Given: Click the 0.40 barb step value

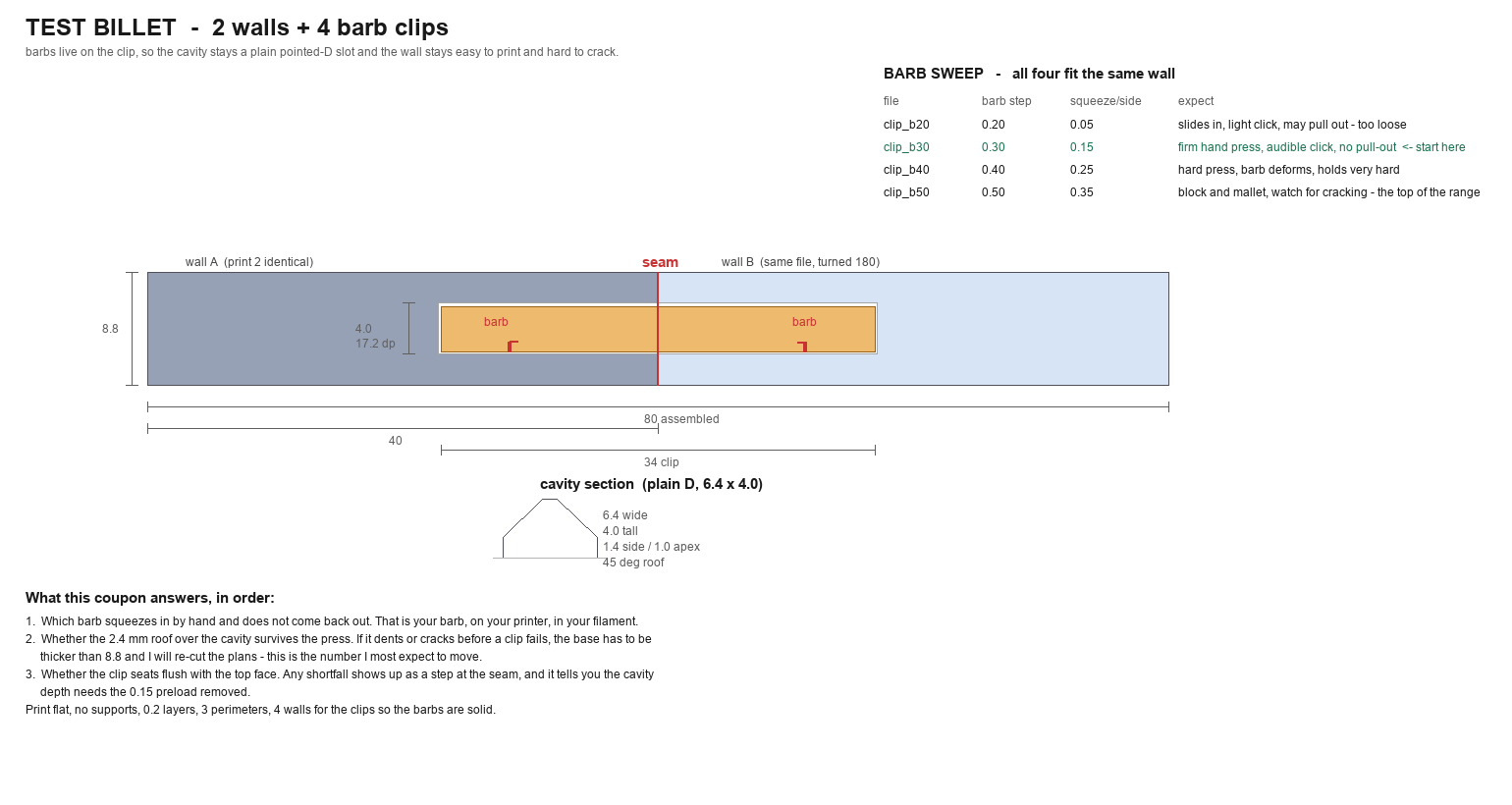Looking at the screenshot, I should [994, 170].
